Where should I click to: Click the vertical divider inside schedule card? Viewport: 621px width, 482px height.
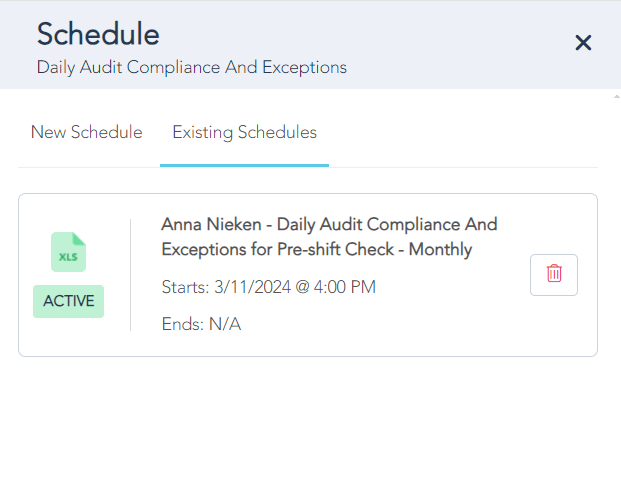tap(131, 275)
